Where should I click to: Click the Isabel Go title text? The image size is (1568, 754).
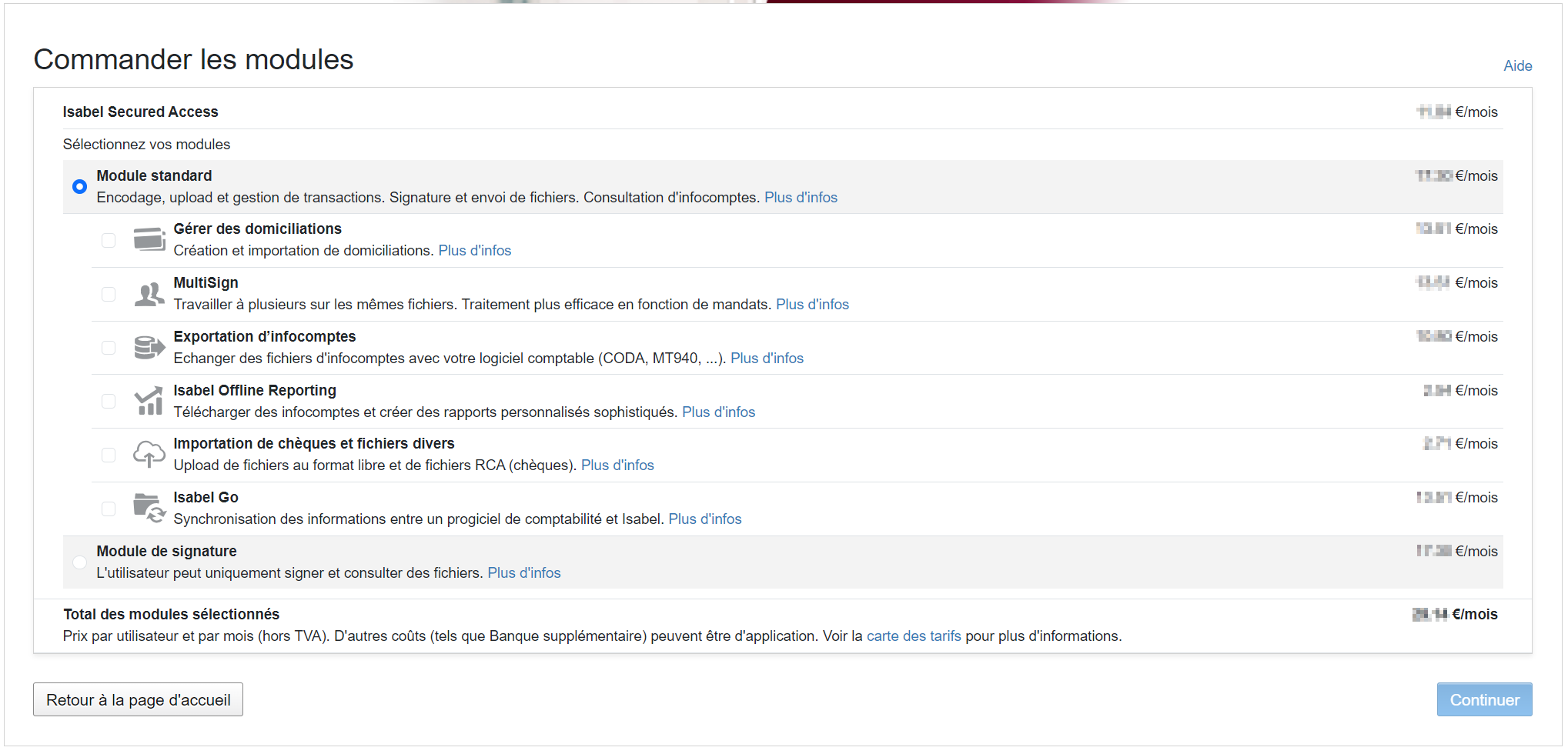pos(206,497)
